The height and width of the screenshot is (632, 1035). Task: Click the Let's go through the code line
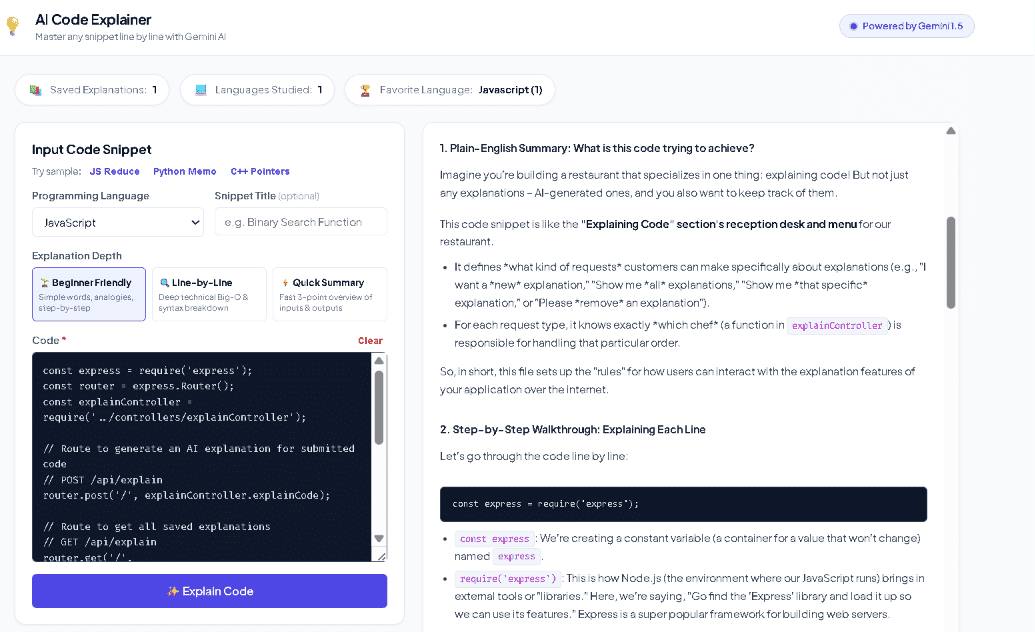(x=533, y=456)
